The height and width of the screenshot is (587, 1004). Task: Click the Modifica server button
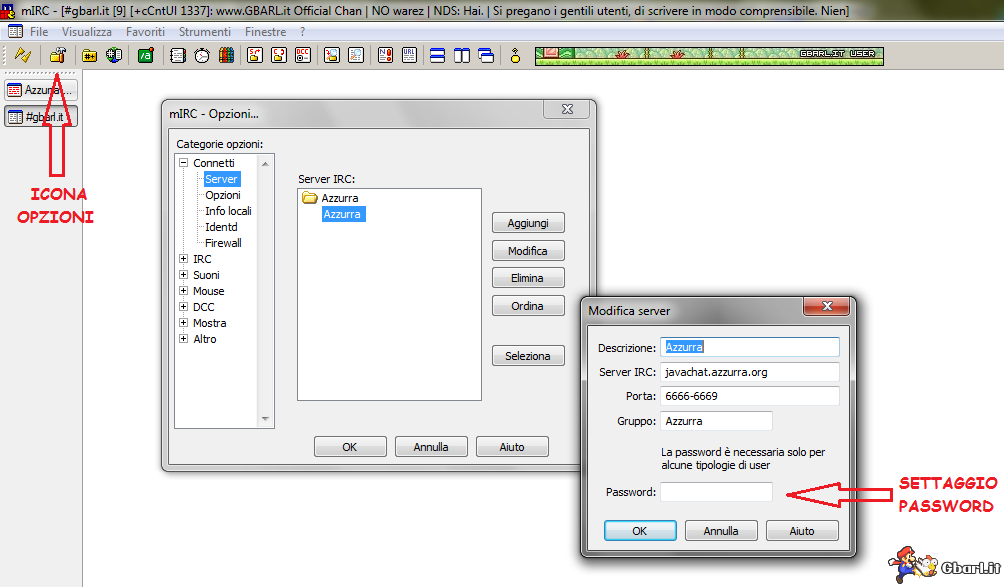(x=528, y=250)
